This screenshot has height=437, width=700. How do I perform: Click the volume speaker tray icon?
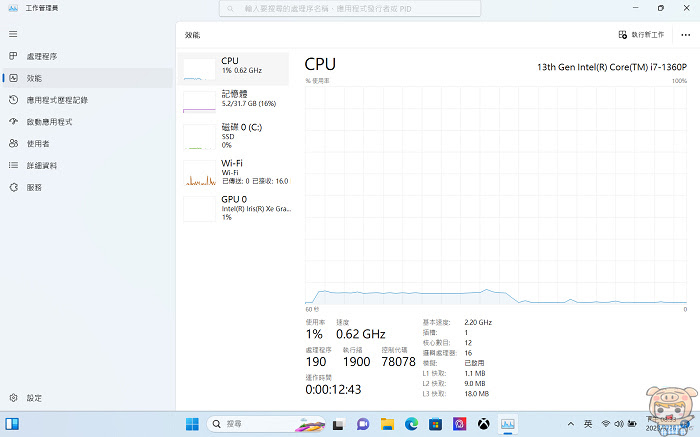coord(619,424)
